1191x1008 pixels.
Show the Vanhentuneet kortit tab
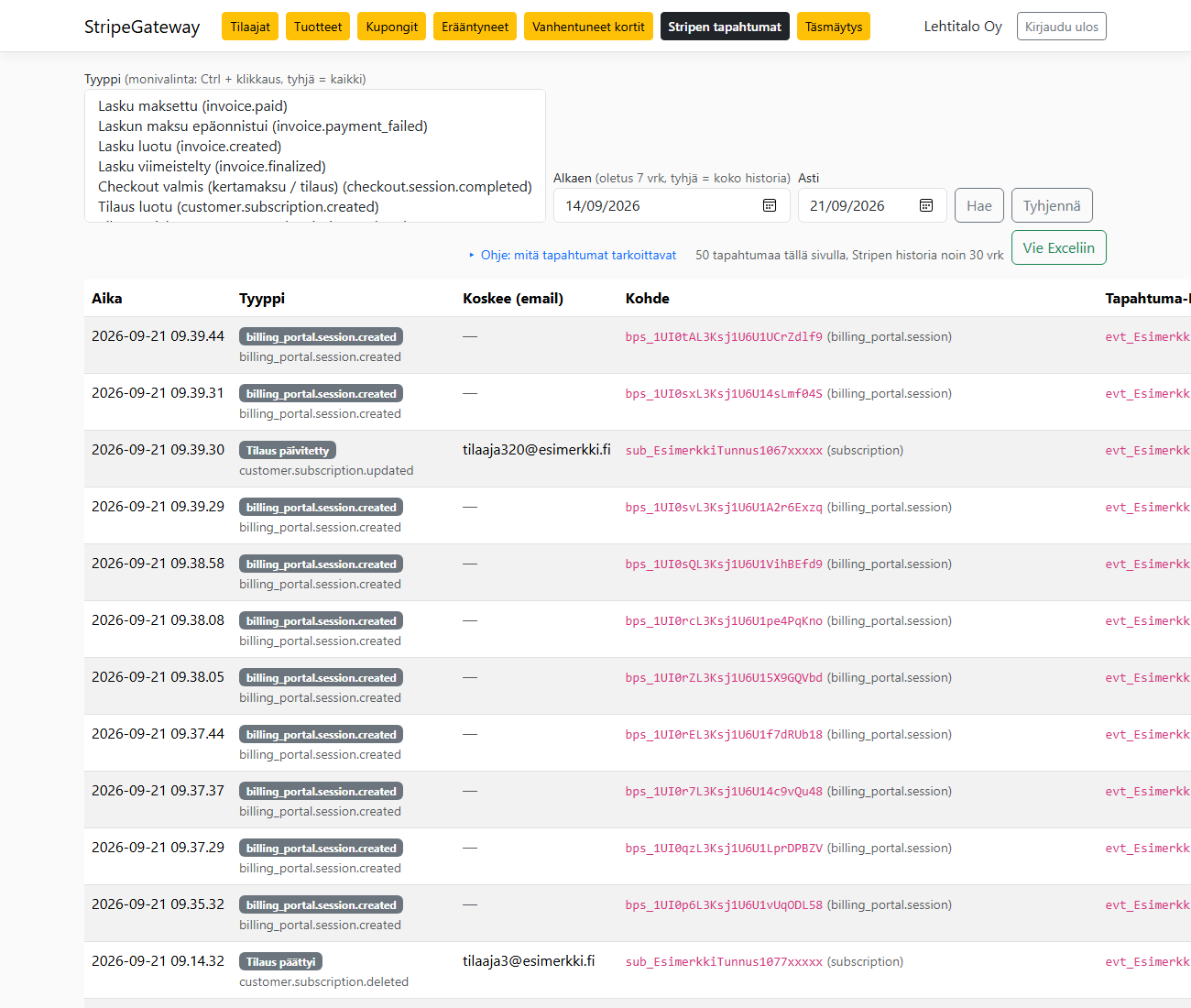588,27
